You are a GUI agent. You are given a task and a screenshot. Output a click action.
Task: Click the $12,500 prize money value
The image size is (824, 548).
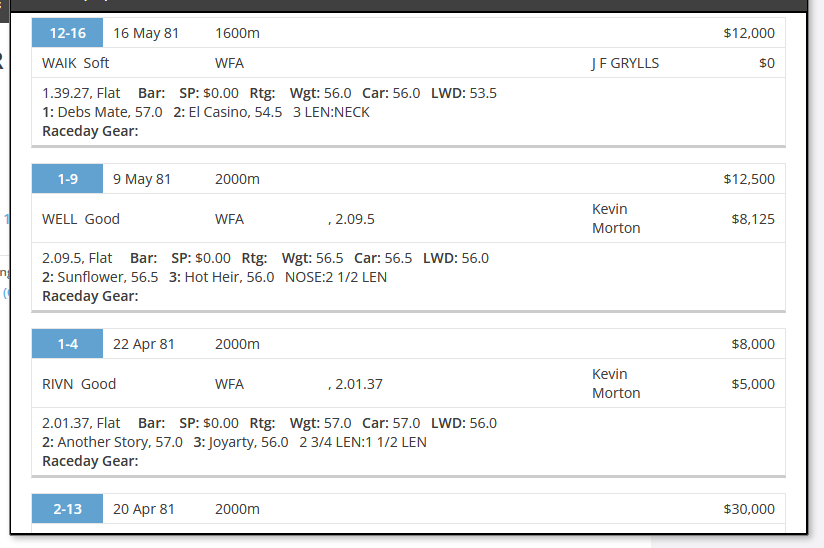749,179
